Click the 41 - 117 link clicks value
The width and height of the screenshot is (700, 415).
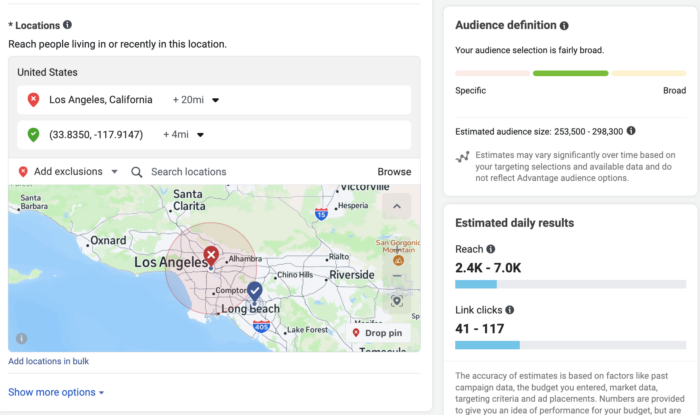[x=479, y=329]
